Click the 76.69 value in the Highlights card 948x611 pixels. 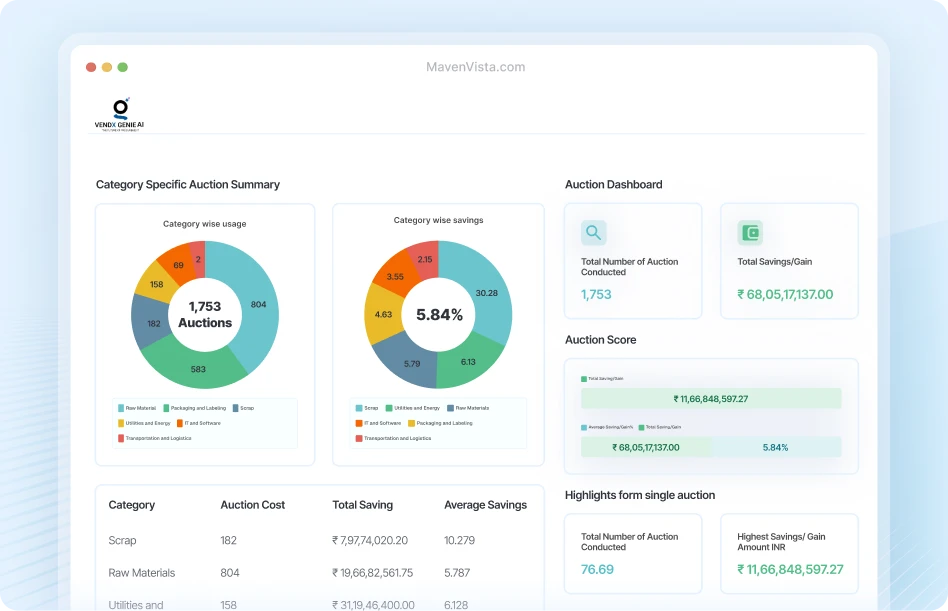click(x=597, y=569)
